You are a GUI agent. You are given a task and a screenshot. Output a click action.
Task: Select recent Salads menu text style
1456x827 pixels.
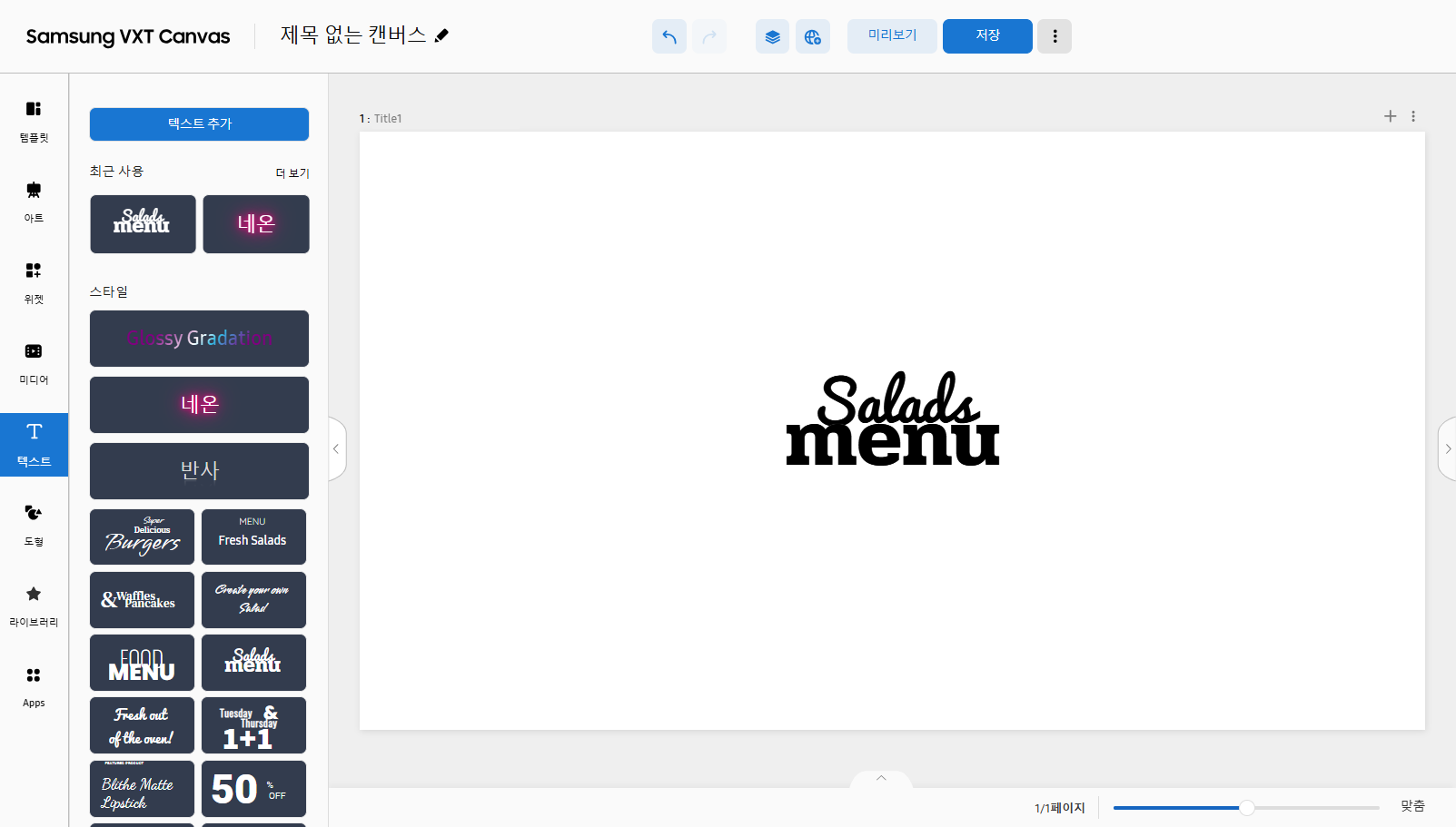(x=143, y=224)
